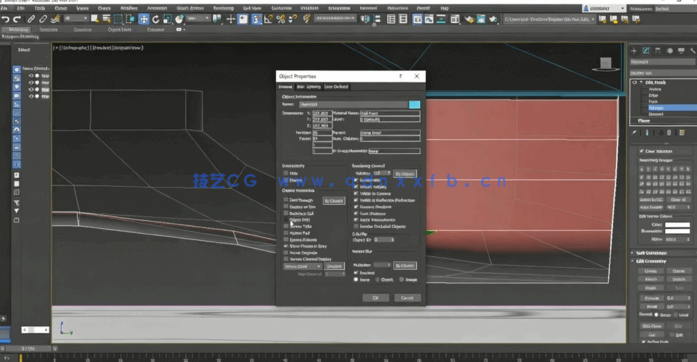Open the reference coordinate system dropdown
Screen dimensions: 697x362
click(198, 19)
